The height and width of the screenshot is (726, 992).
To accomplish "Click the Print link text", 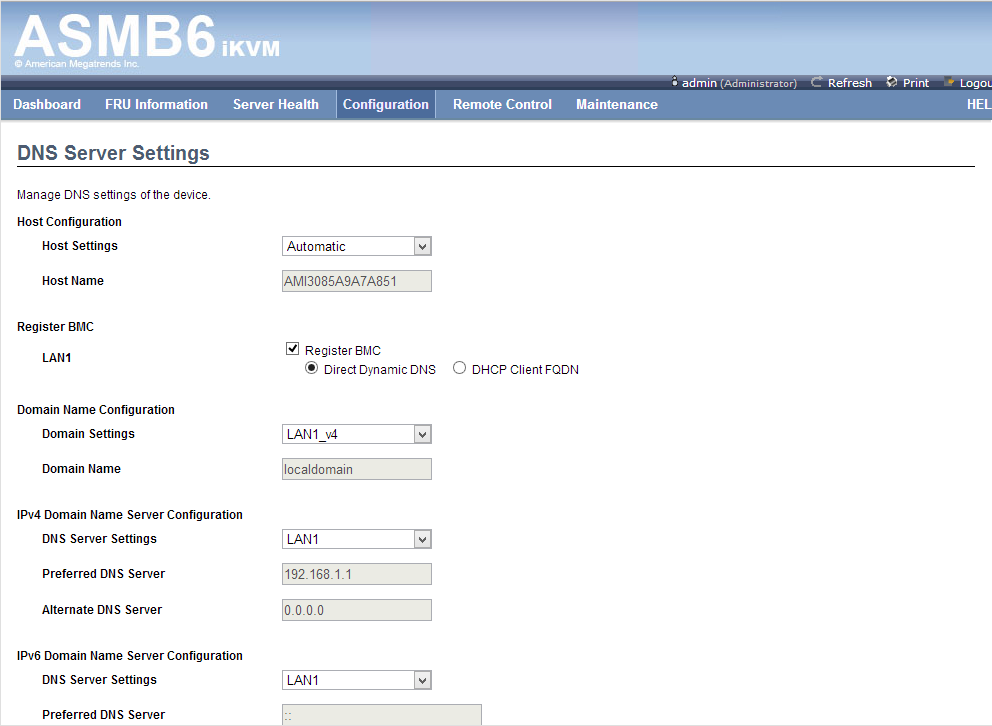I will pyautogui.click(x=915, y=83).
